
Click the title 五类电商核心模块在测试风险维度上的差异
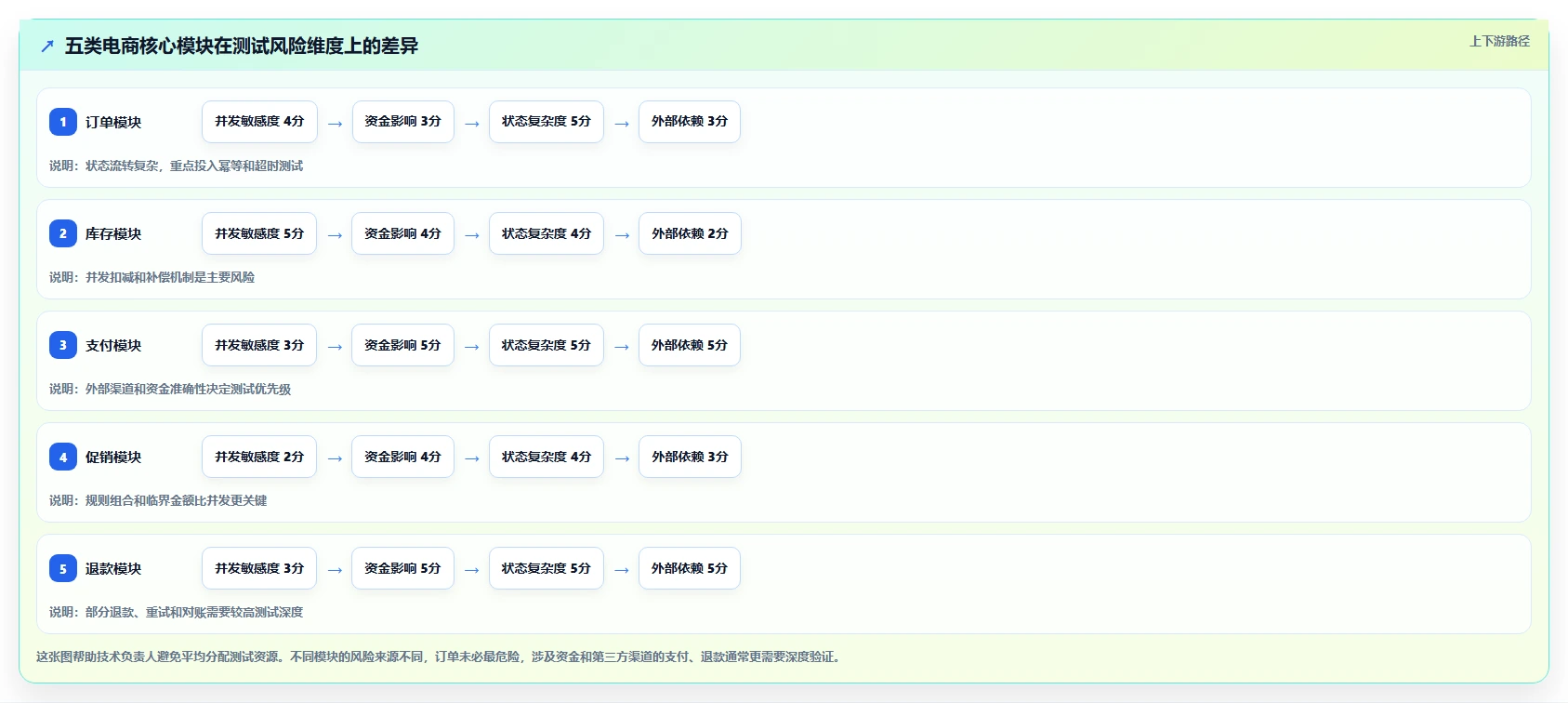(242, 46)
